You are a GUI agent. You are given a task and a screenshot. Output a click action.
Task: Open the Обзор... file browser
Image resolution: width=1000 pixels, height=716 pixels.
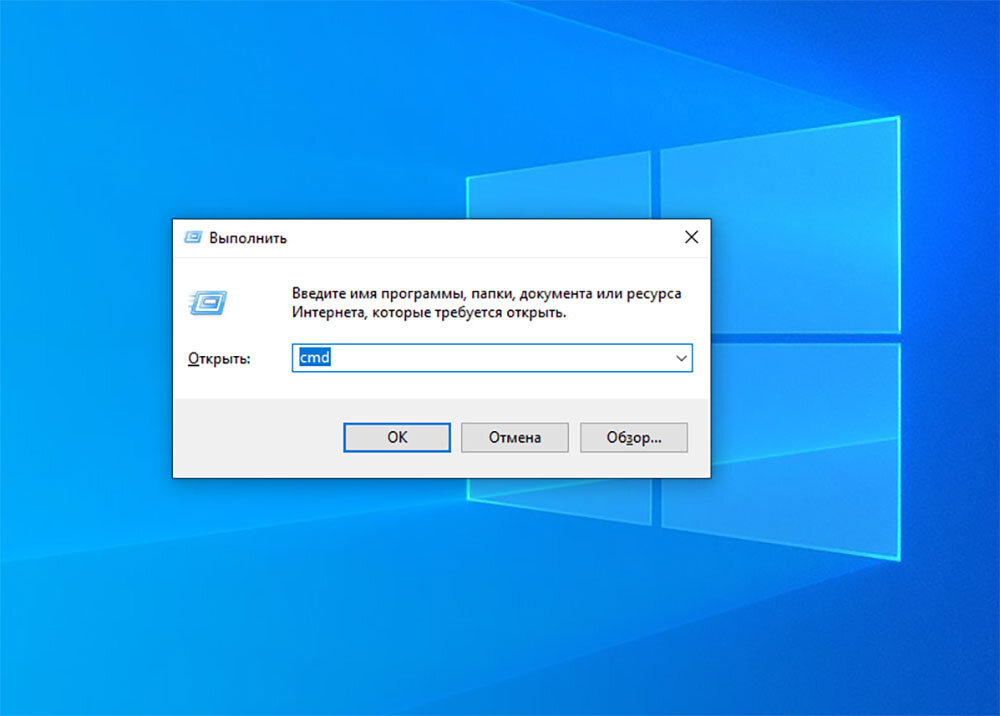634,437
